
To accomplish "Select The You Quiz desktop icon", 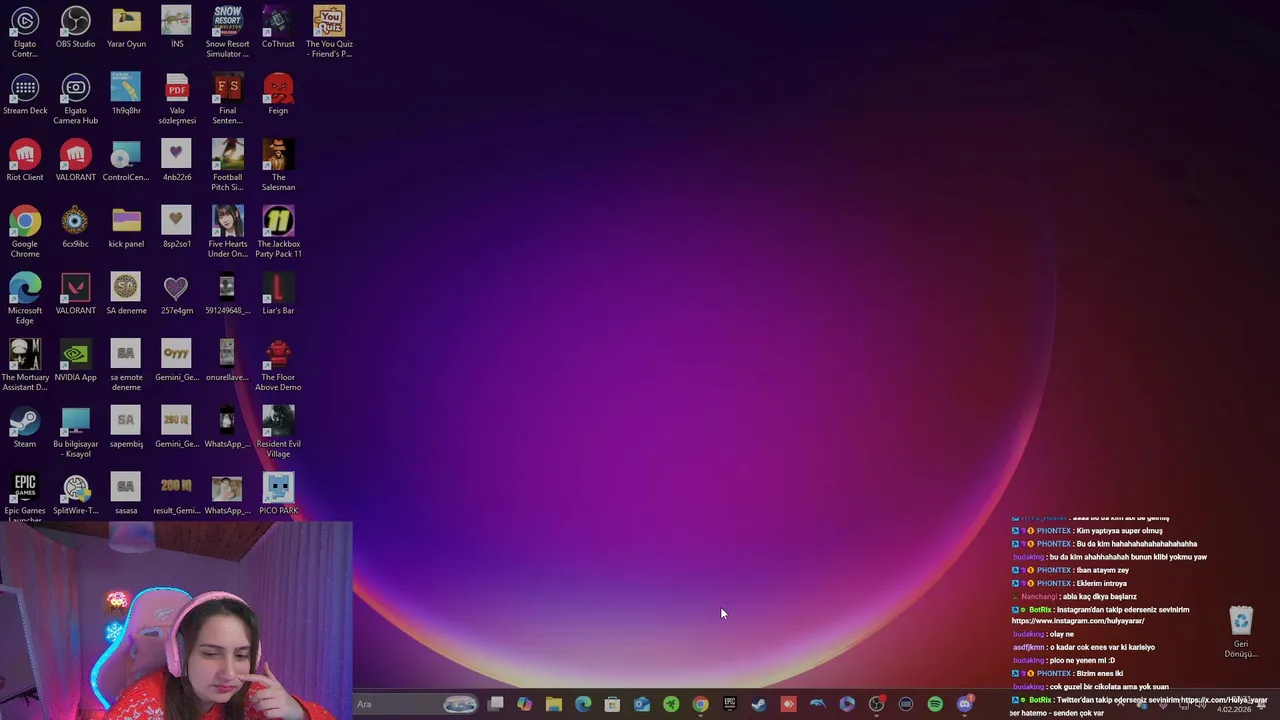I will [329, 32].
